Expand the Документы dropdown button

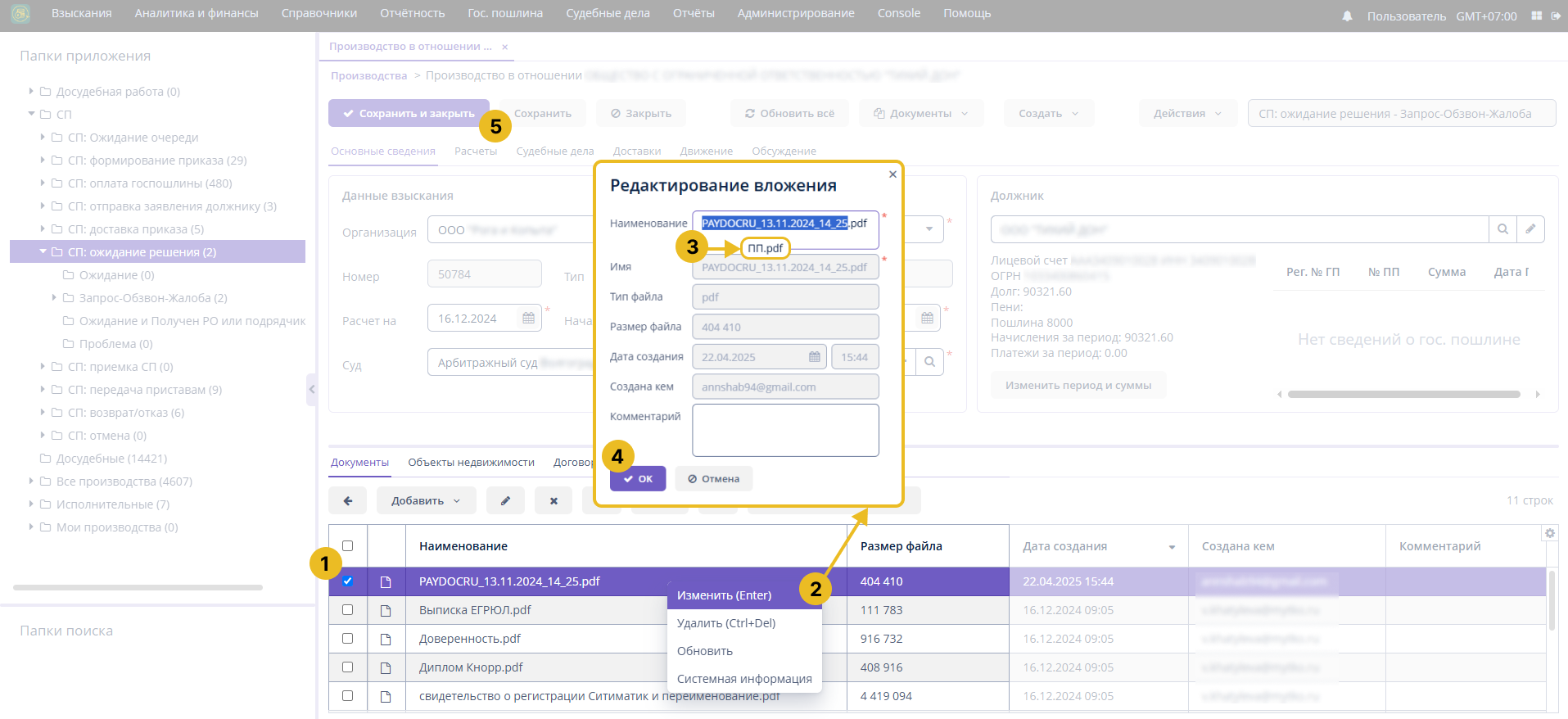tap(920, 113)
